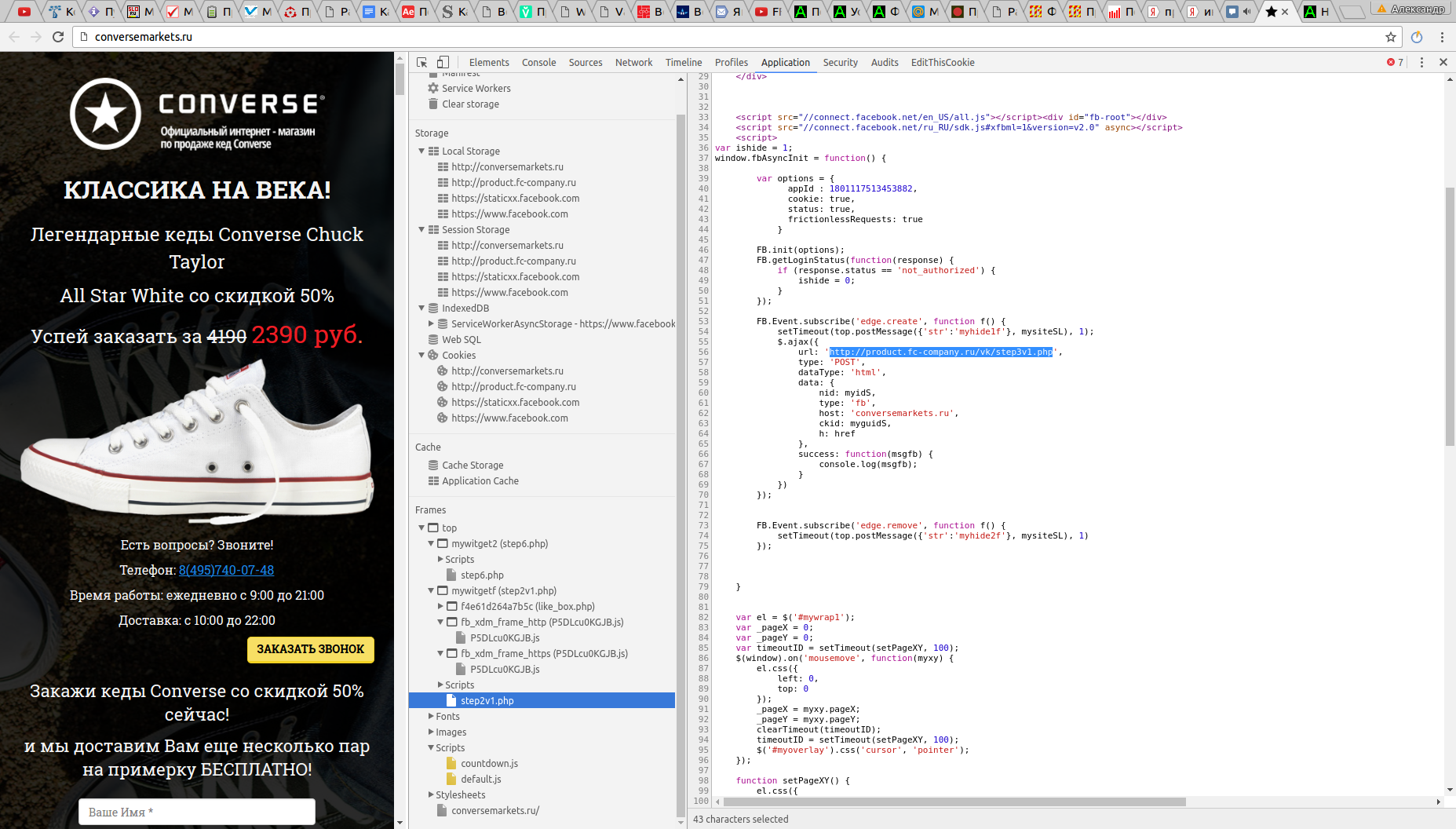The width and height of the screenshot is (1456, 829).
Task: Open the Security tab
Action: click(x=840, y=62)
